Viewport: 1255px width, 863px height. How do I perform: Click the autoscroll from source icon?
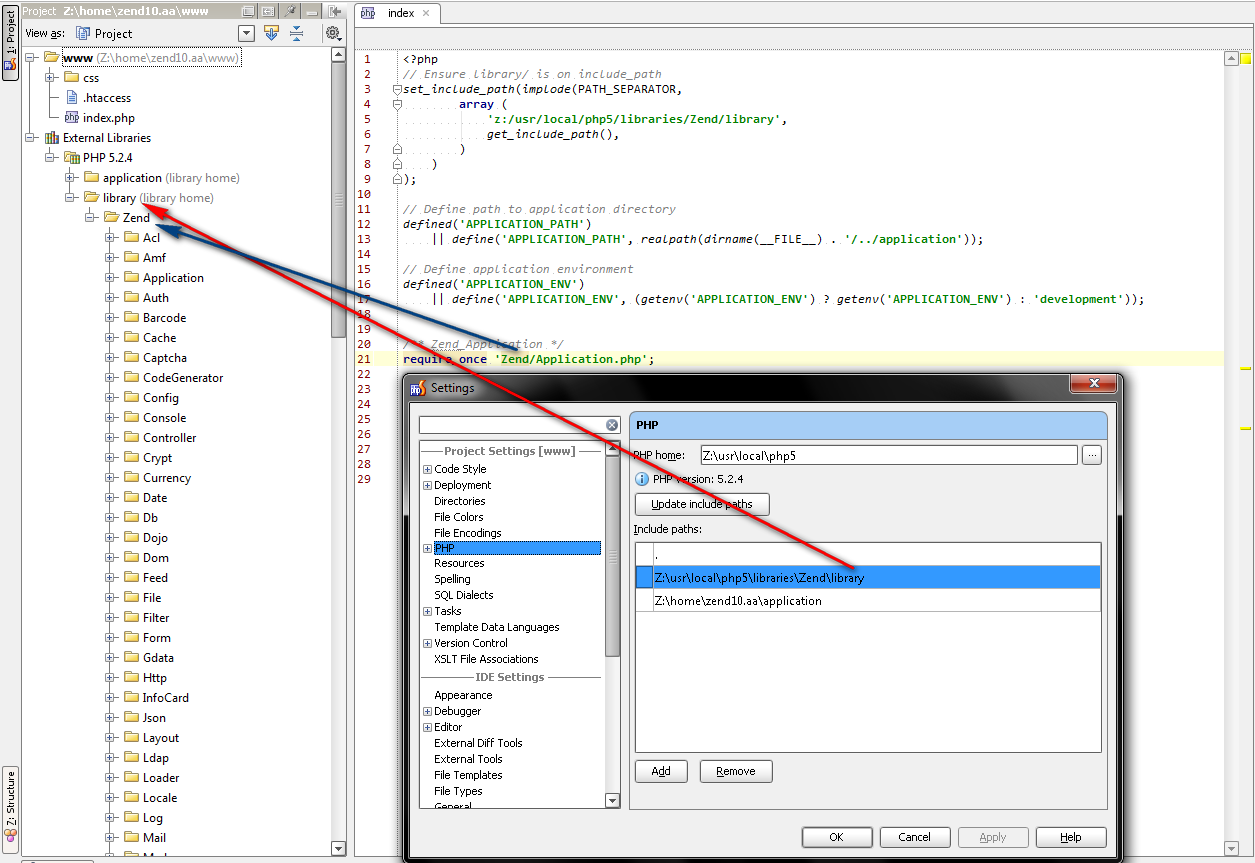271,33
